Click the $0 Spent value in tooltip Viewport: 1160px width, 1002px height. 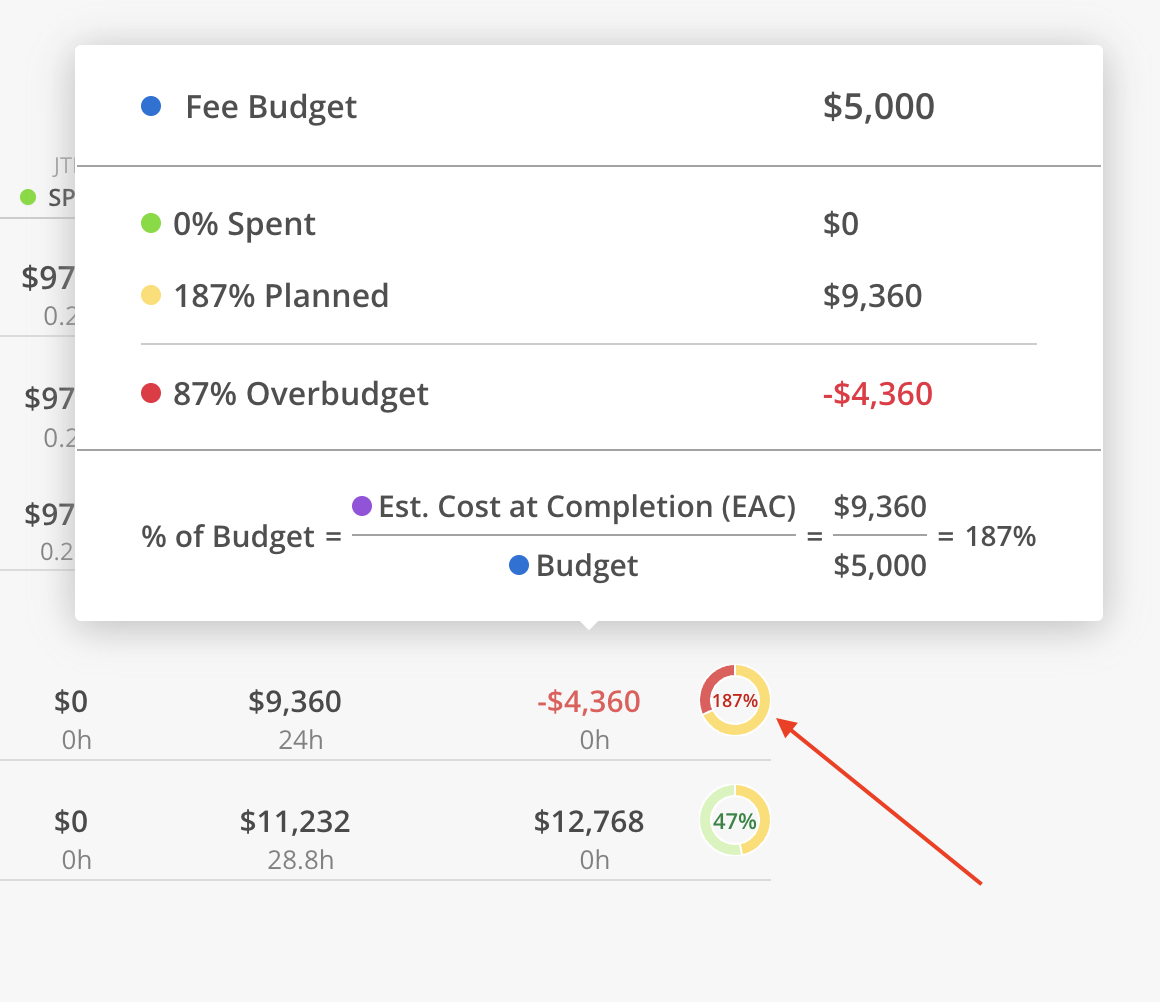[x=840, y=223]
